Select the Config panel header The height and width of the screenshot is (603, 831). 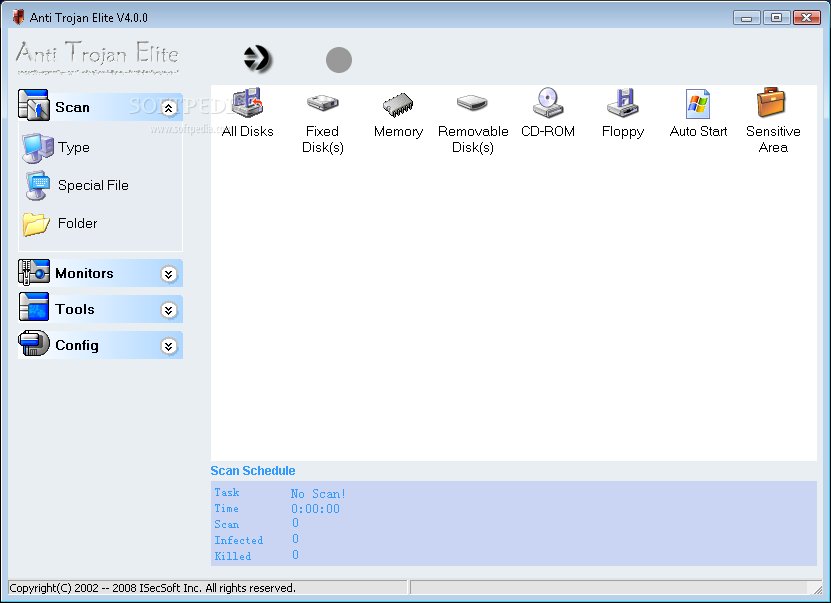(100, 345)
